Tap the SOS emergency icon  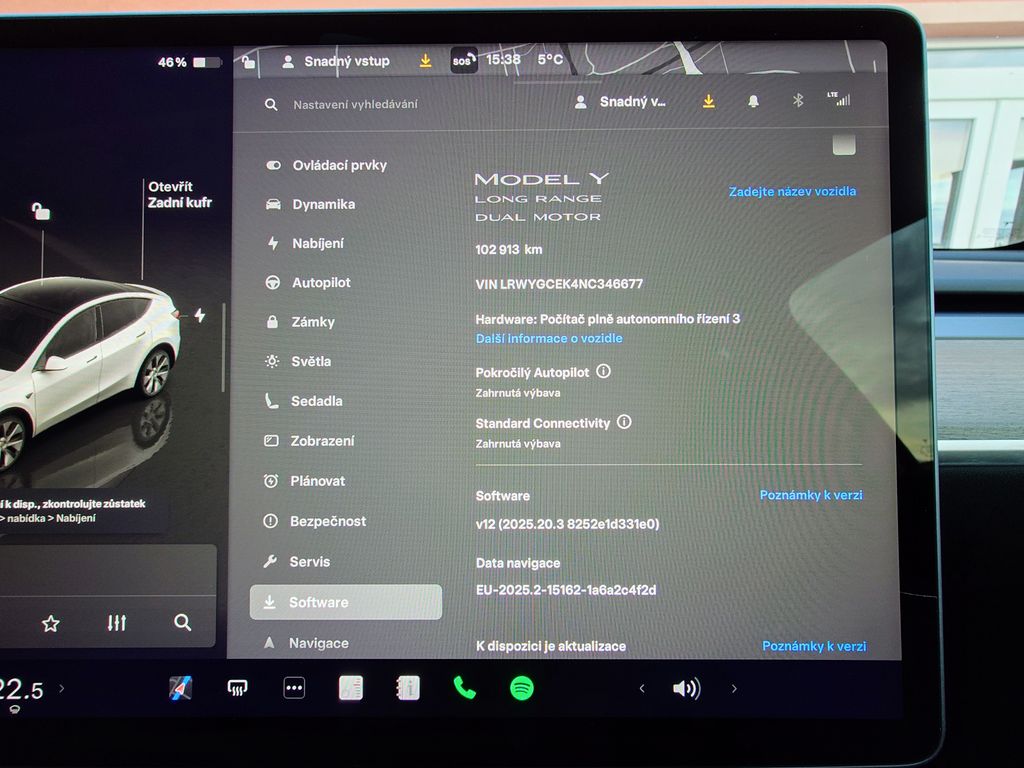(464, 60)
